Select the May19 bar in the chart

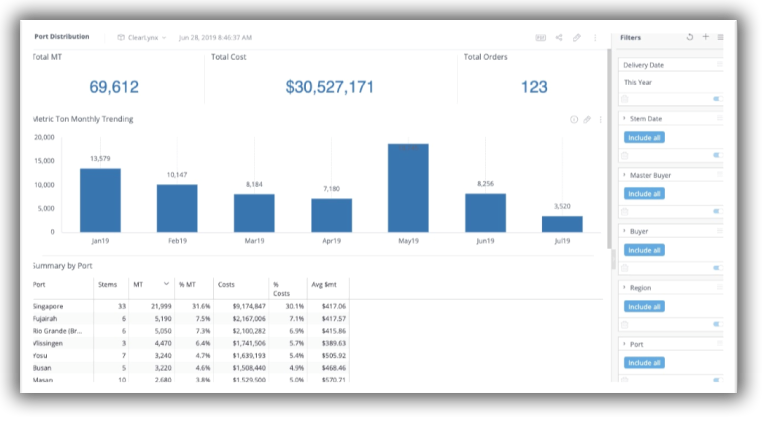(x=408, y=188)
